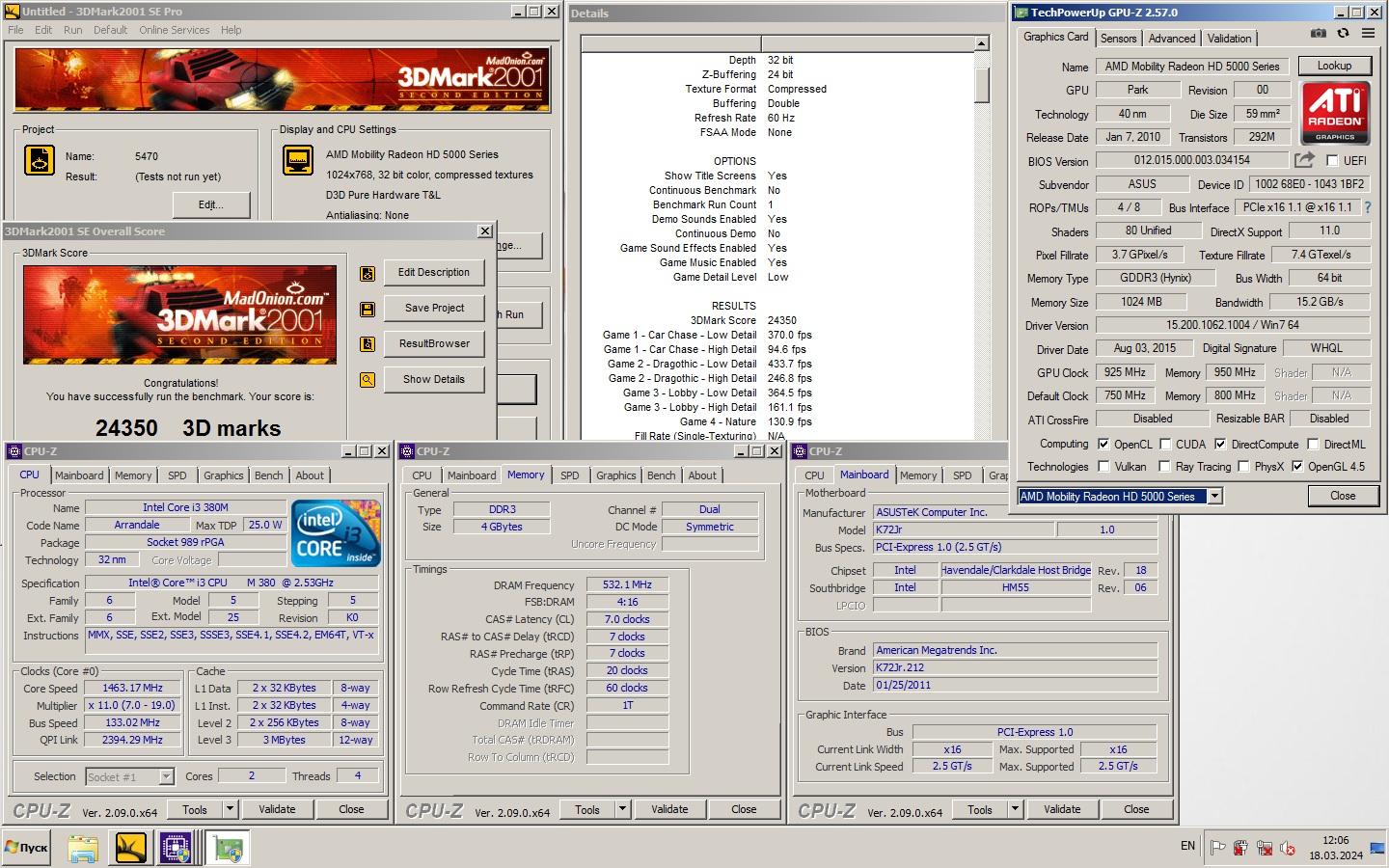Screen dimensions: 1389x868
Task: Click the '24350 3D marks' score text
Action: pyautogui.click(x=188, y=428)
